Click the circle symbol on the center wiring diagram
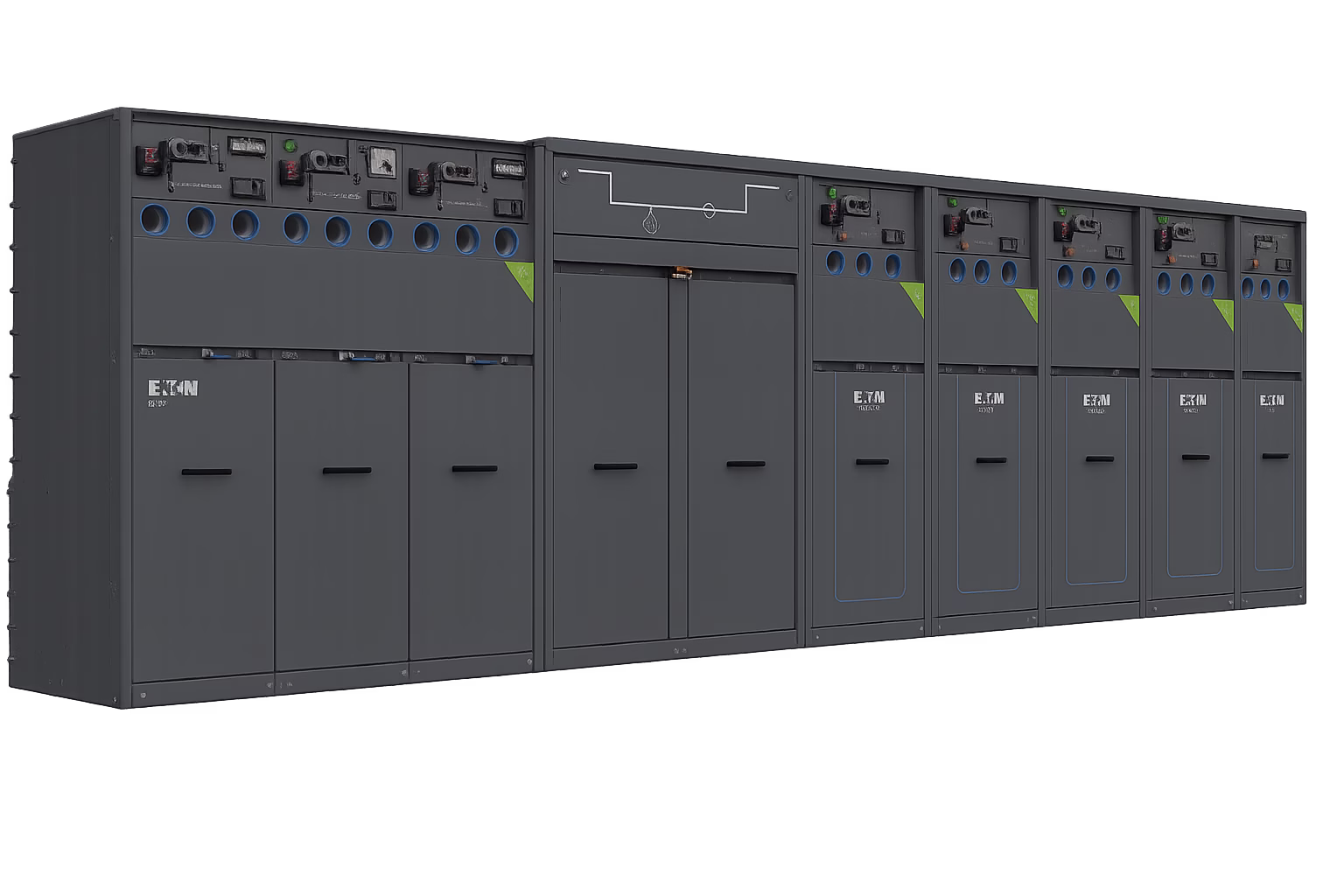The width and height of the screenshot is (1344, 896). click(x=709, y=210)
